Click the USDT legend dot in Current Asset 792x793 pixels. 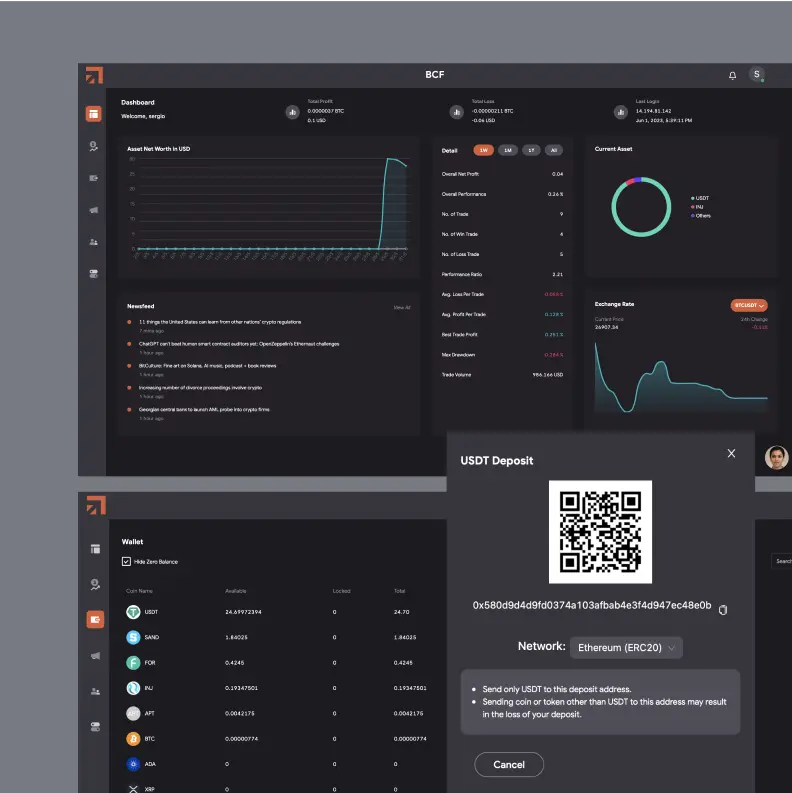(x=692, y=198)
